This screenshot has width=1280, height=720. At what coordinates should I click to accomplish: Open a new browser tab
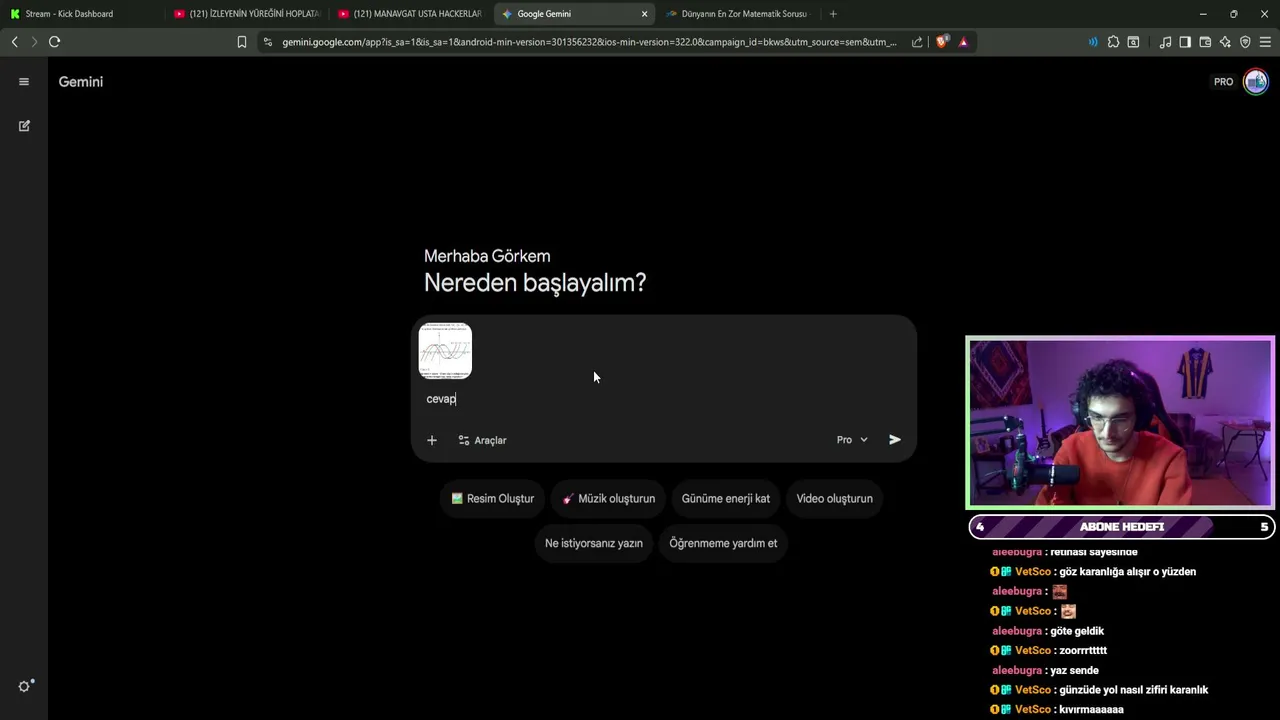coord(833,14)
